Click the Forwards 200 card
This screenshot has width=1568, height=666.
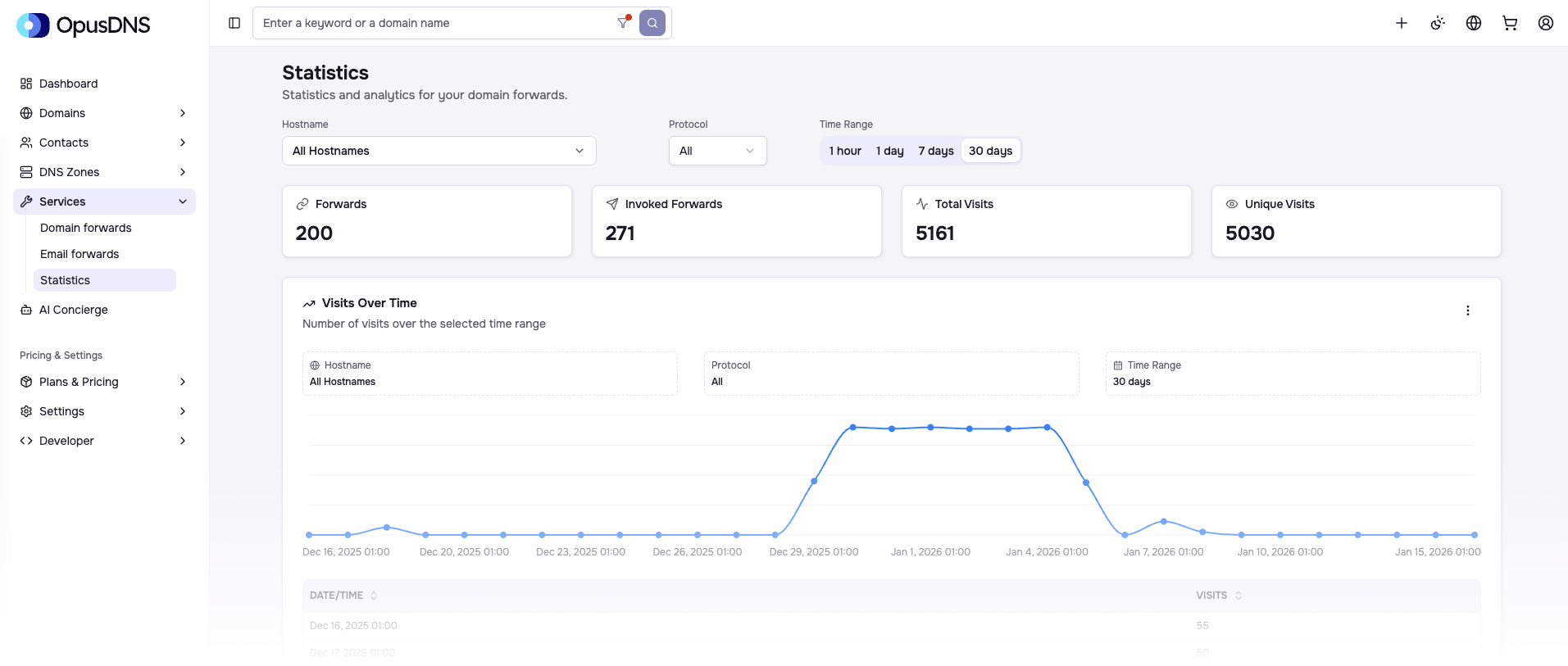click(427, 221)
